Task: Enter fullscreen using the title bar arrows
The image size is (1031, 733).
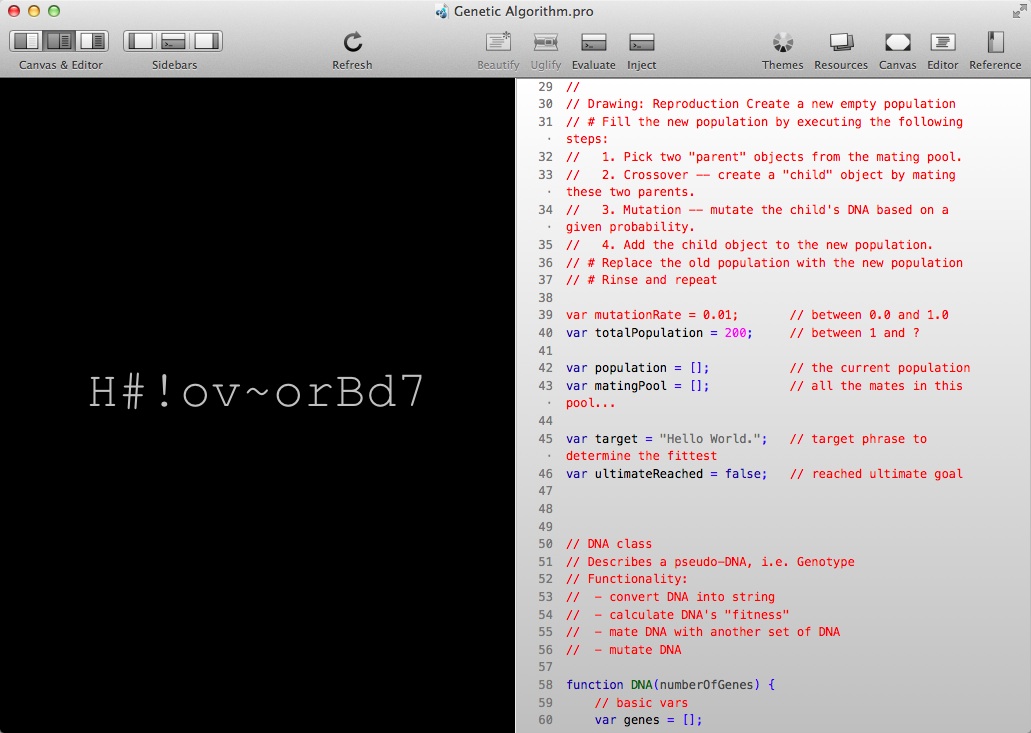Action: pyautogui.click(x=1018, y=11)
